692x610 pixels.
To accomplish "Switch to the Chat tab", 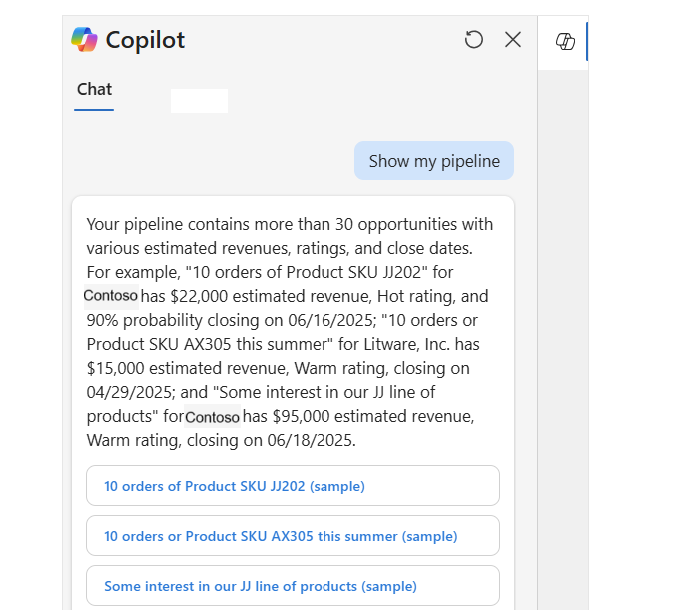I will 94,90.
